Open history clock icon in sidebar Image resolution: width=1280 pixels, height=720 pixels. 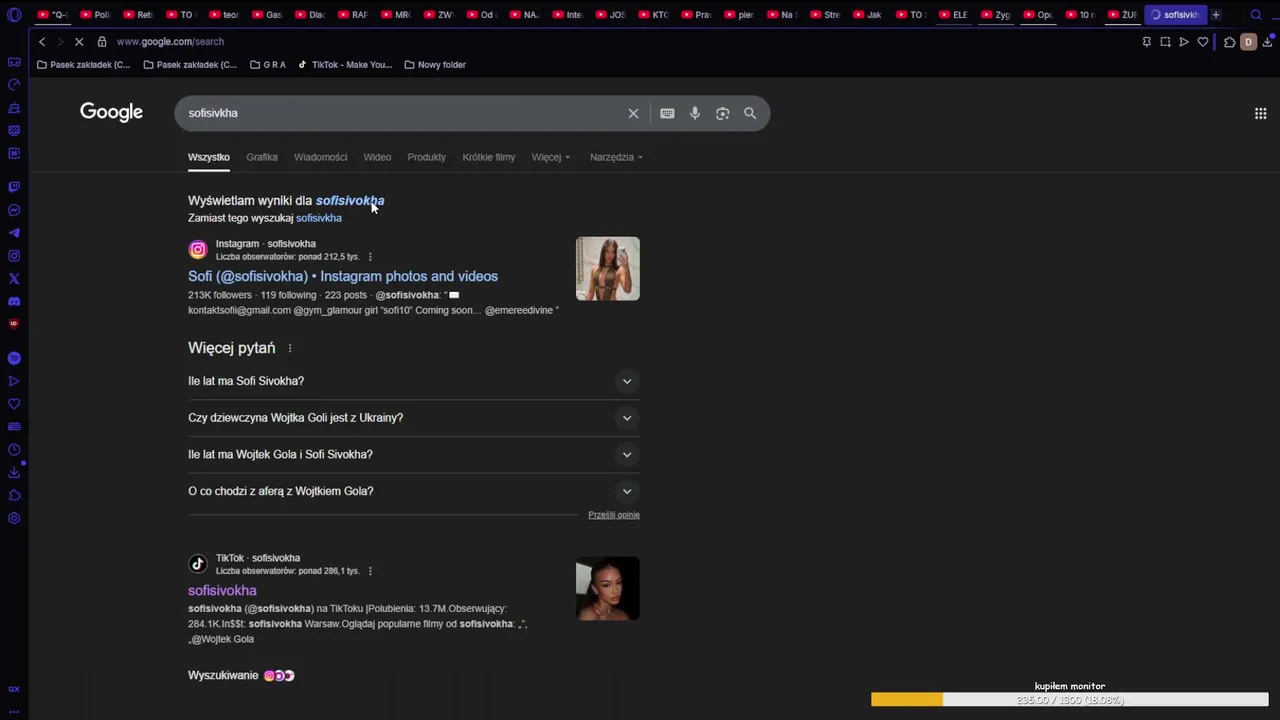point(14,450)
